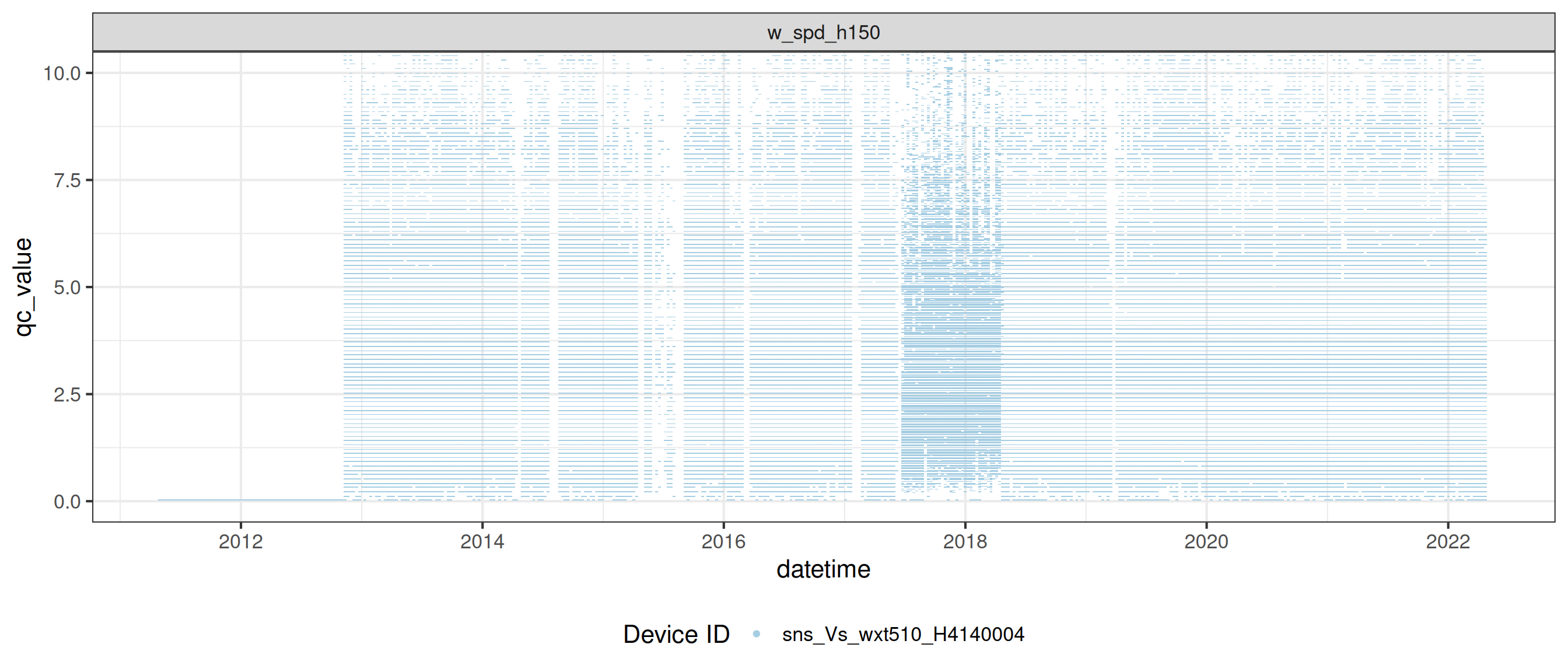Screen dimensions: 1568x672
Task: Click the 2.5 y-axis tick label
Action: [x=67, y=394]
